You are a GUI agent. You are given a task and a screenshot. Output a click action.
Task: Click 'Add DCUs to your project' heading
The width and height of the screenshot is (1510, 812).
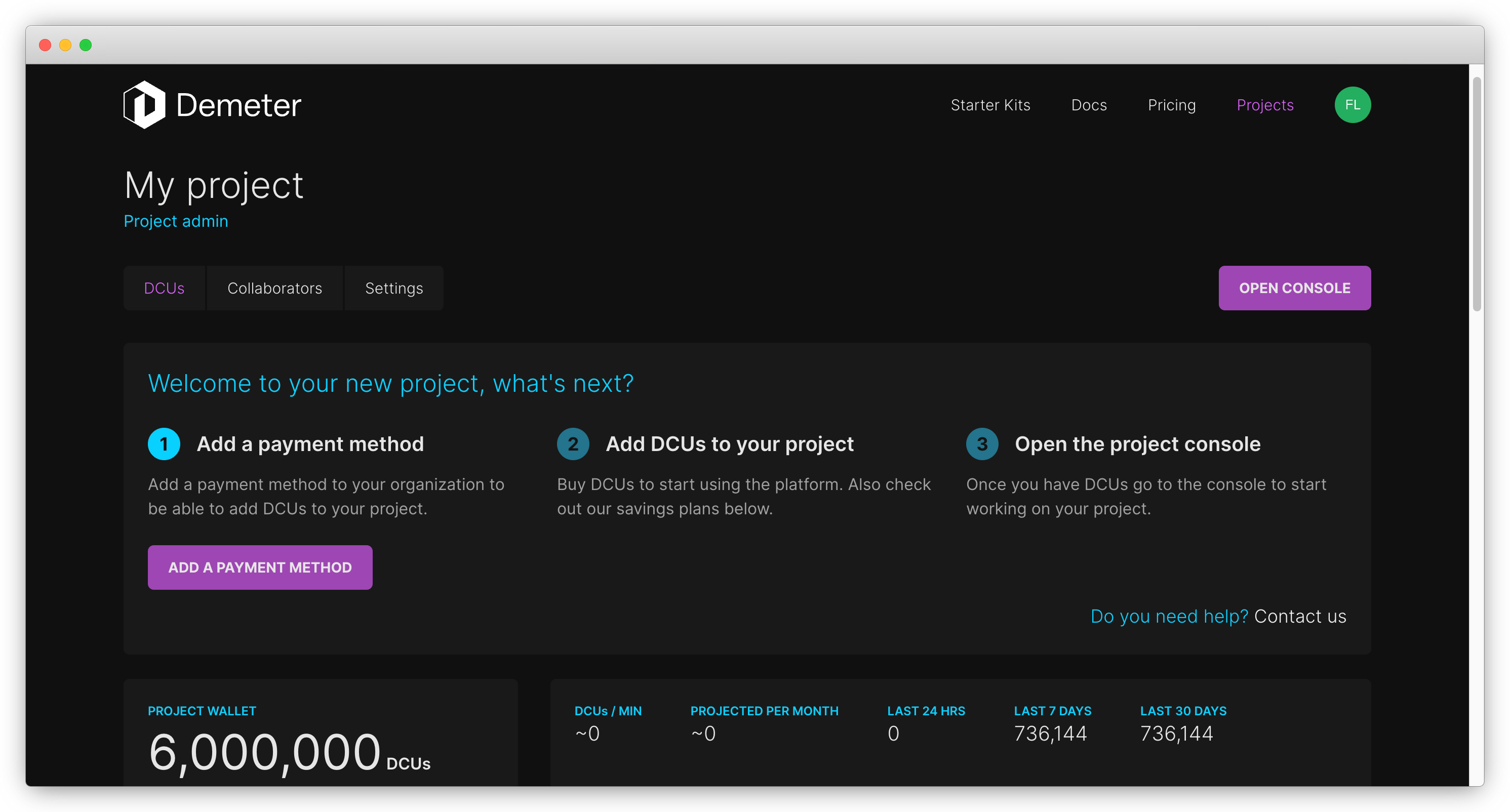(x=729, y=444)
